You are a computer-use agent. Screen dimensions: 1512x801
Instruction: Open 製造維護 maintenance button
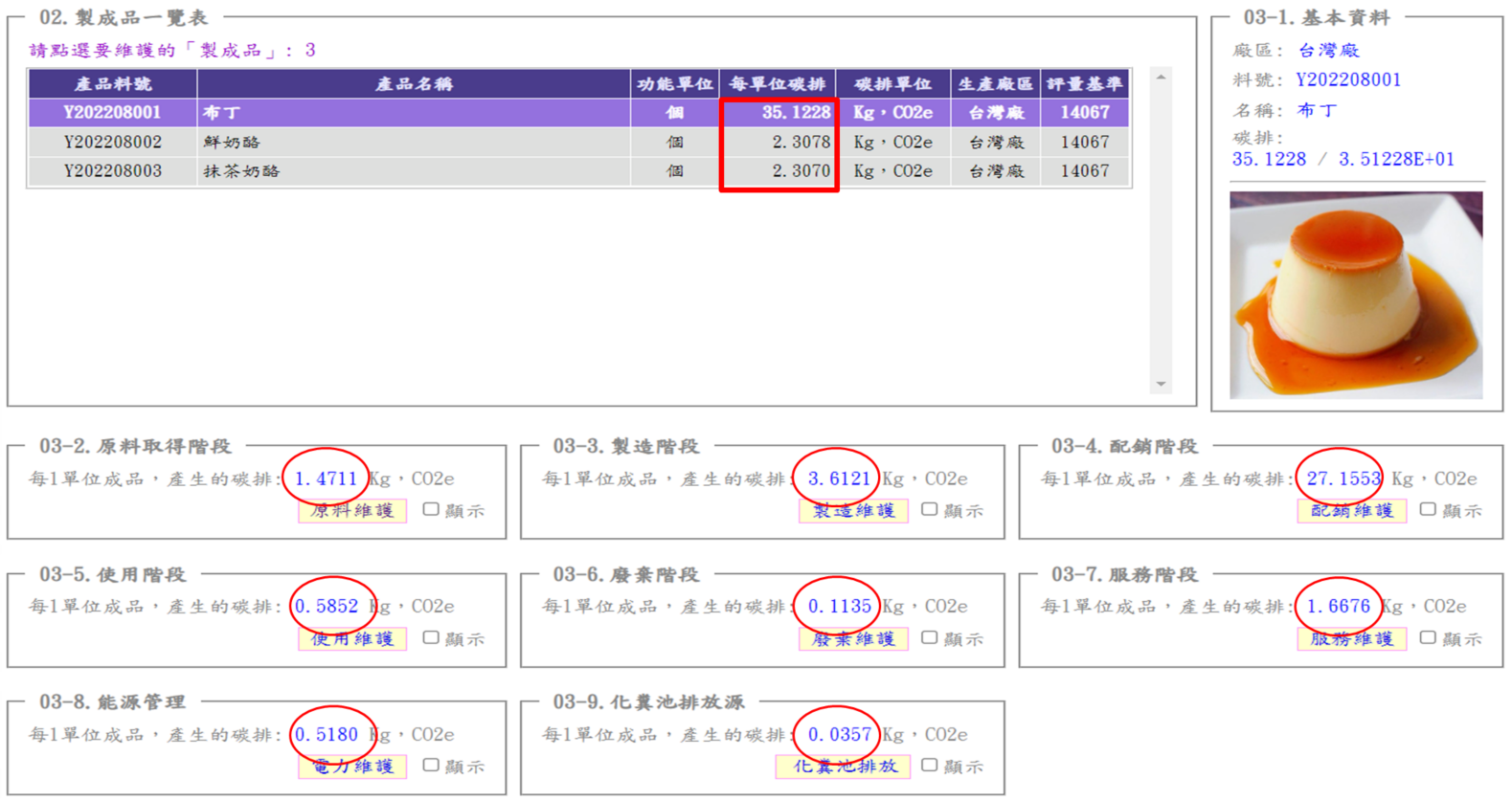853,511
